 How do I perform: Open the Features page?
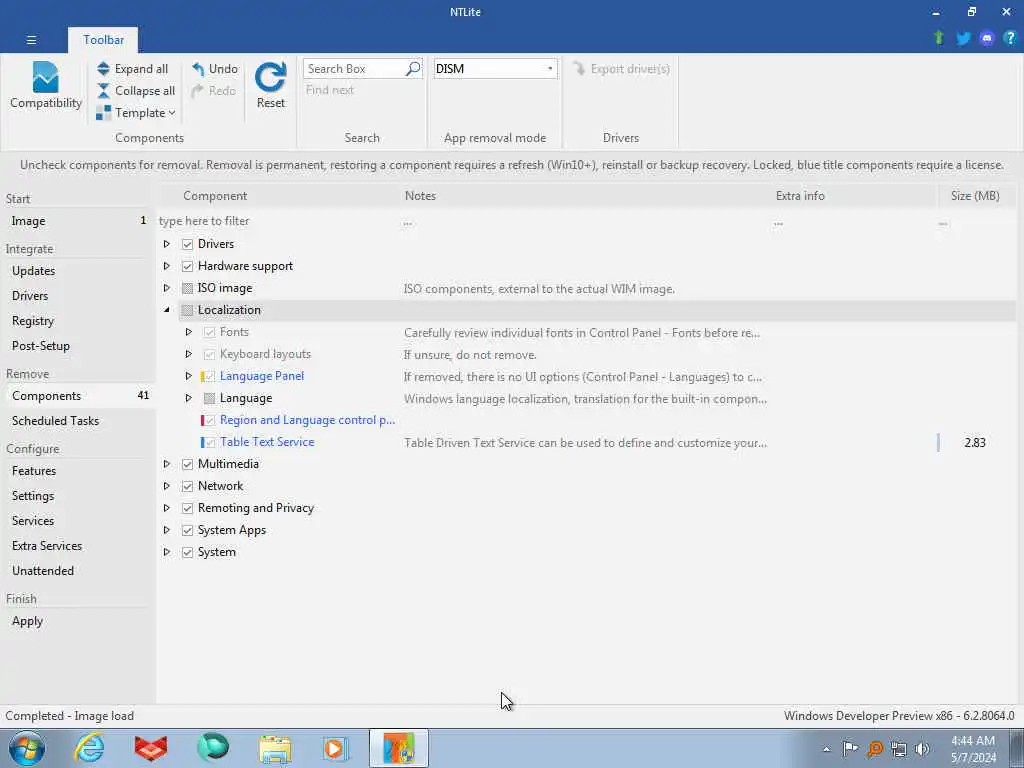pos(77,471)
